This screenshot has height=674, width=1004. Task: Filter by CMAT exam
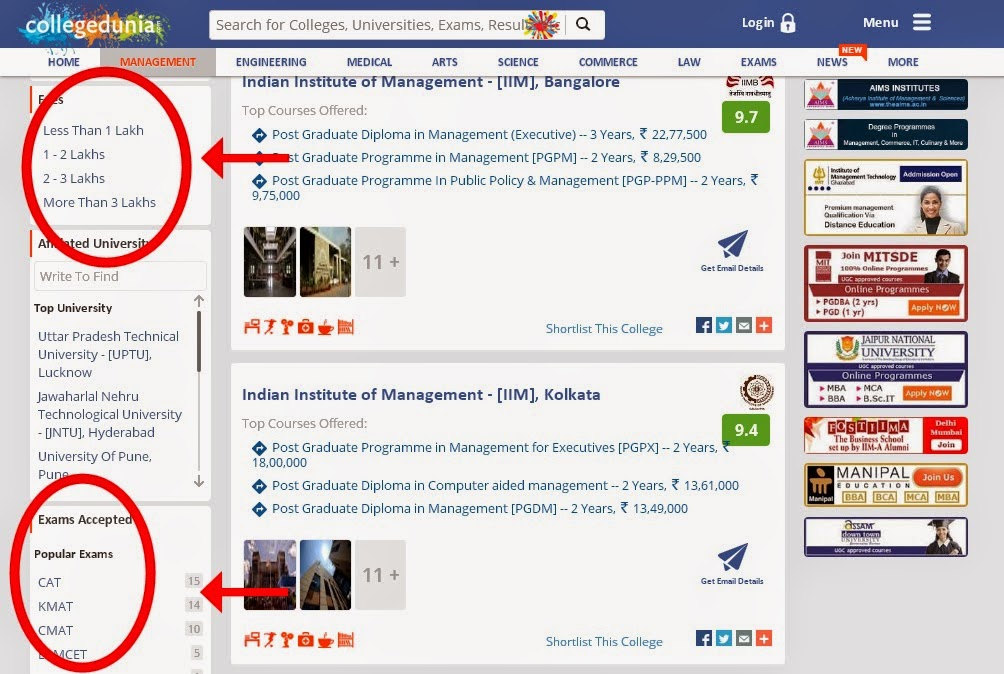pyautogui.click(x=56, y=630)
